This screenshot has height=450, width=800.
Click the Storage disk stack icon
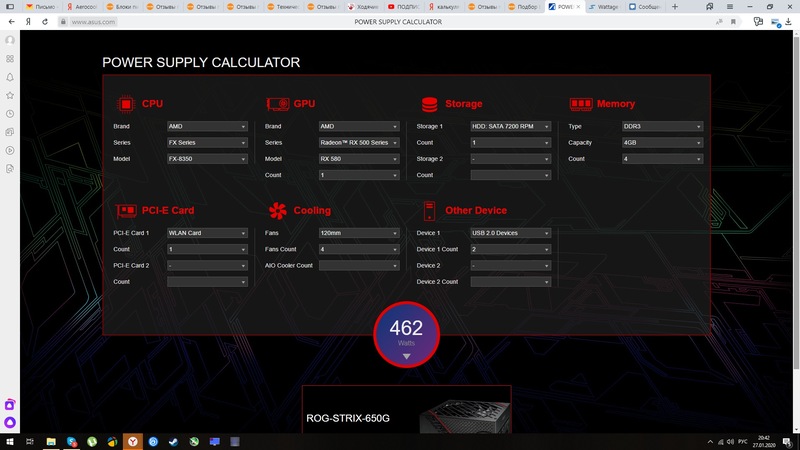[430, 104]
